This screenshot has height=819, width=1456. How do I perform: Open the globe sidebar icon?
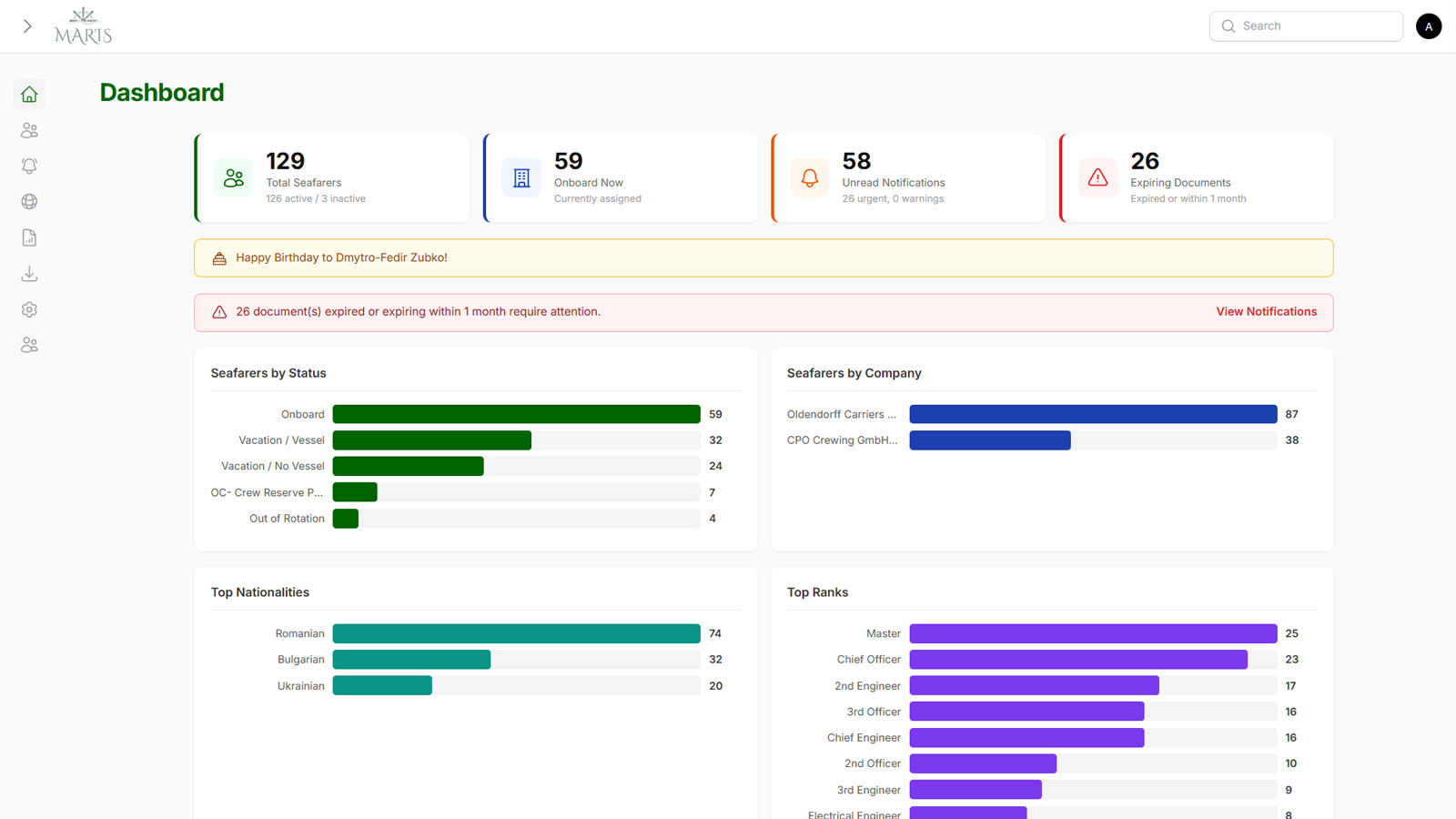coord(29,202)
